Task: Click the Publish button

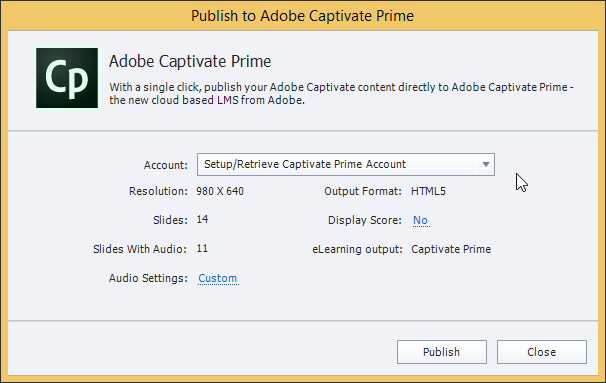Action: (441, 352)
